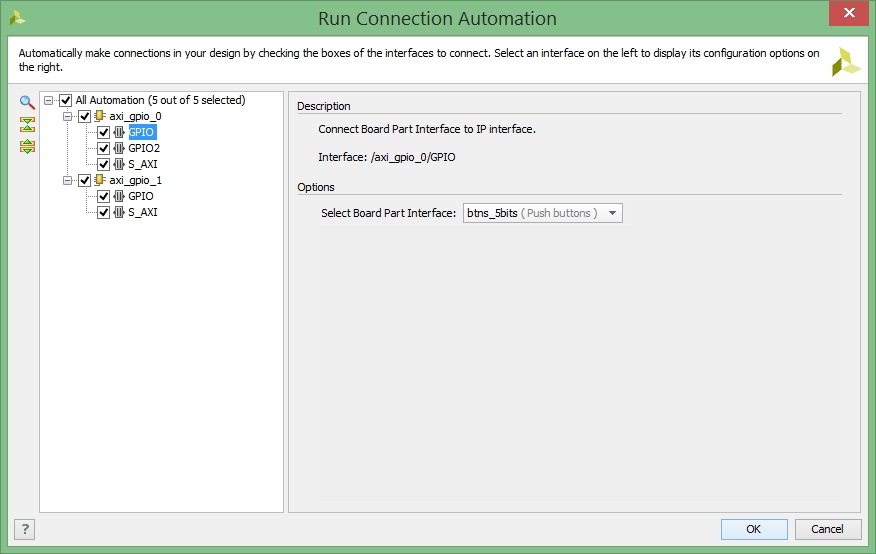Viewport: 876px width, 554px height.
Task: Select GPIO under axi_gpio_1
Action: 141,196
